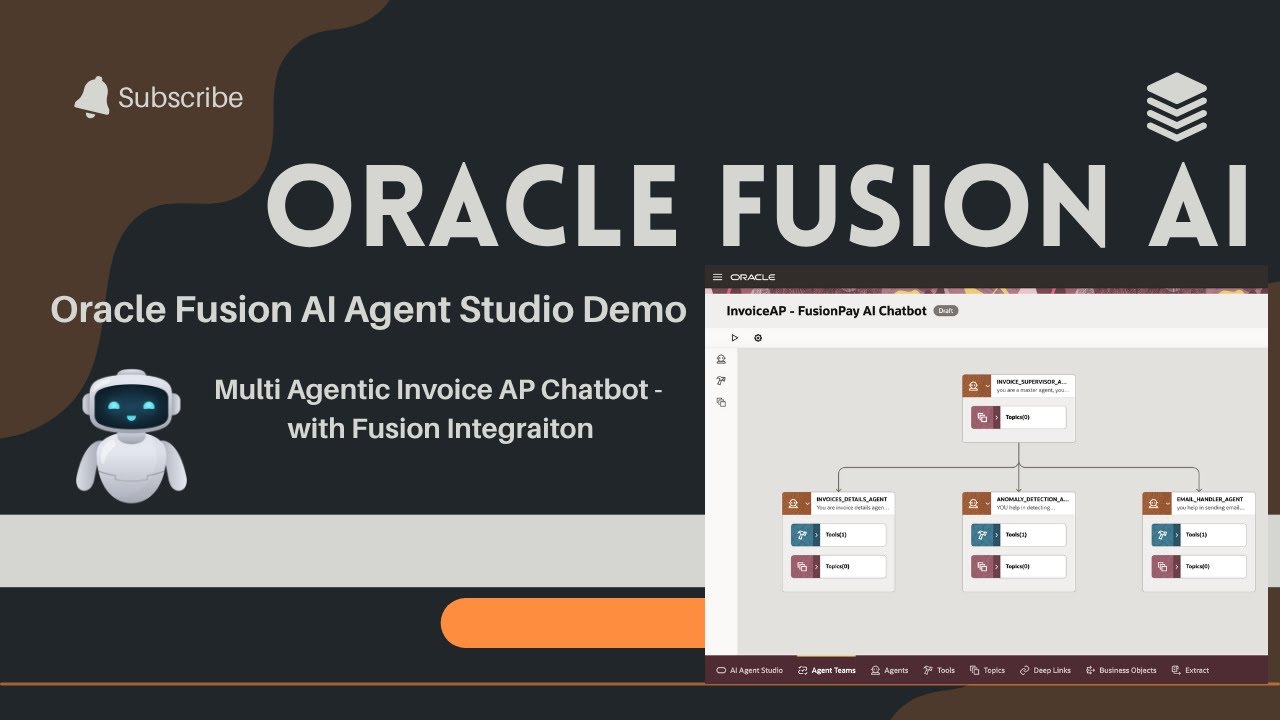1280x720 pixels.
Task: Click the Subscribe bell icon
Action: (92, 97)
